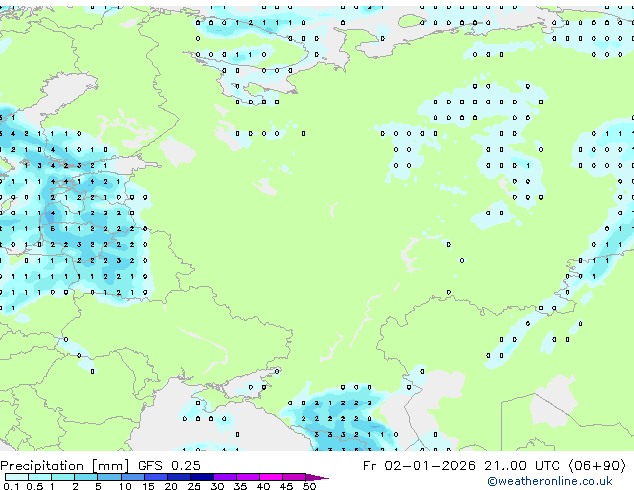The image size is (634, 490).
Task: Choose the 40–45 mm magenta legend swatch
Action: tap(271, 477)
